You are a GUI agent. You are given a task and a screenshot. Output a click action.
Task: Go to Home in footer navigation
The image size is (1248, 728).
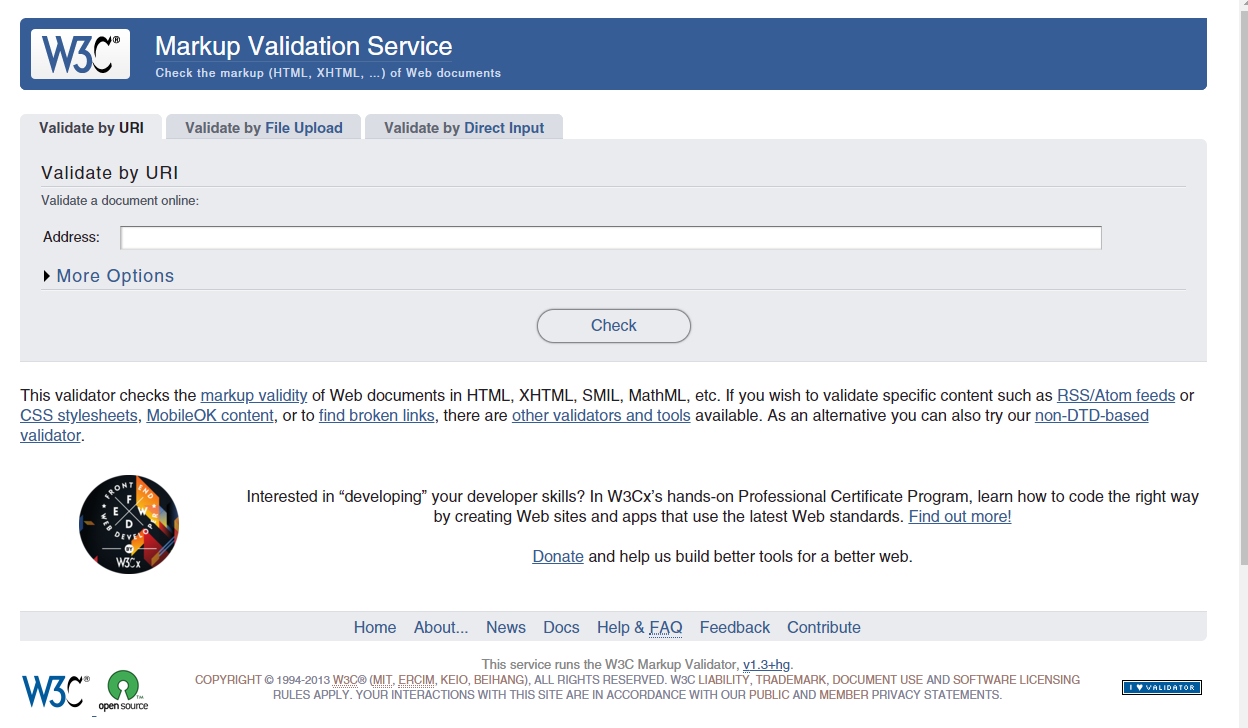click(x=375, y=628)
